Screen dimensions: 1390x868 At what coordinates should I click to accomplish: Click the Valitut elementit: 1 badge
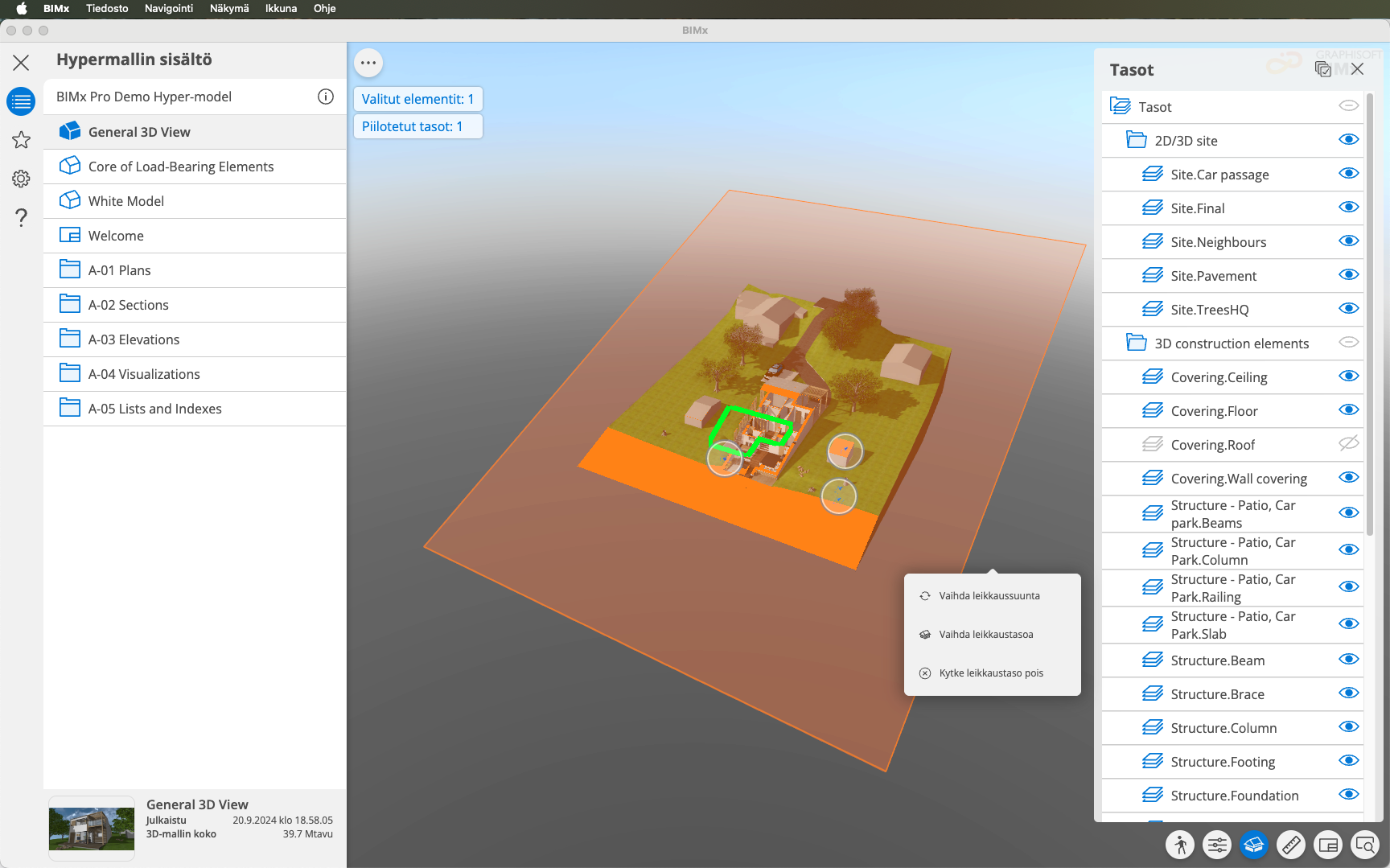[x=418, y=99]
